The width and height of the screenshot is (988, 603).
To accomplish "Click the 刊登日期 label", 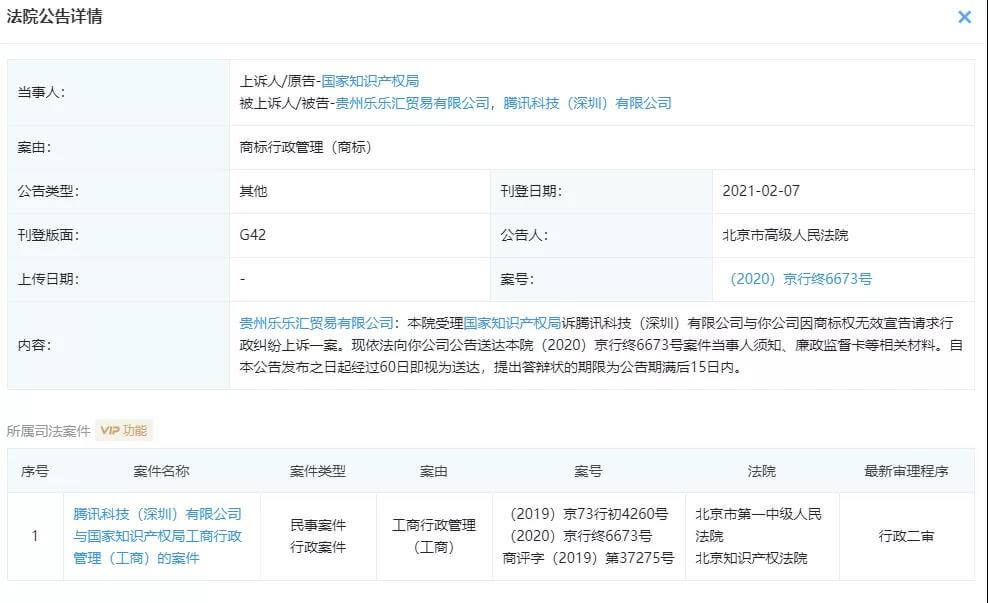I will [531, 191].
